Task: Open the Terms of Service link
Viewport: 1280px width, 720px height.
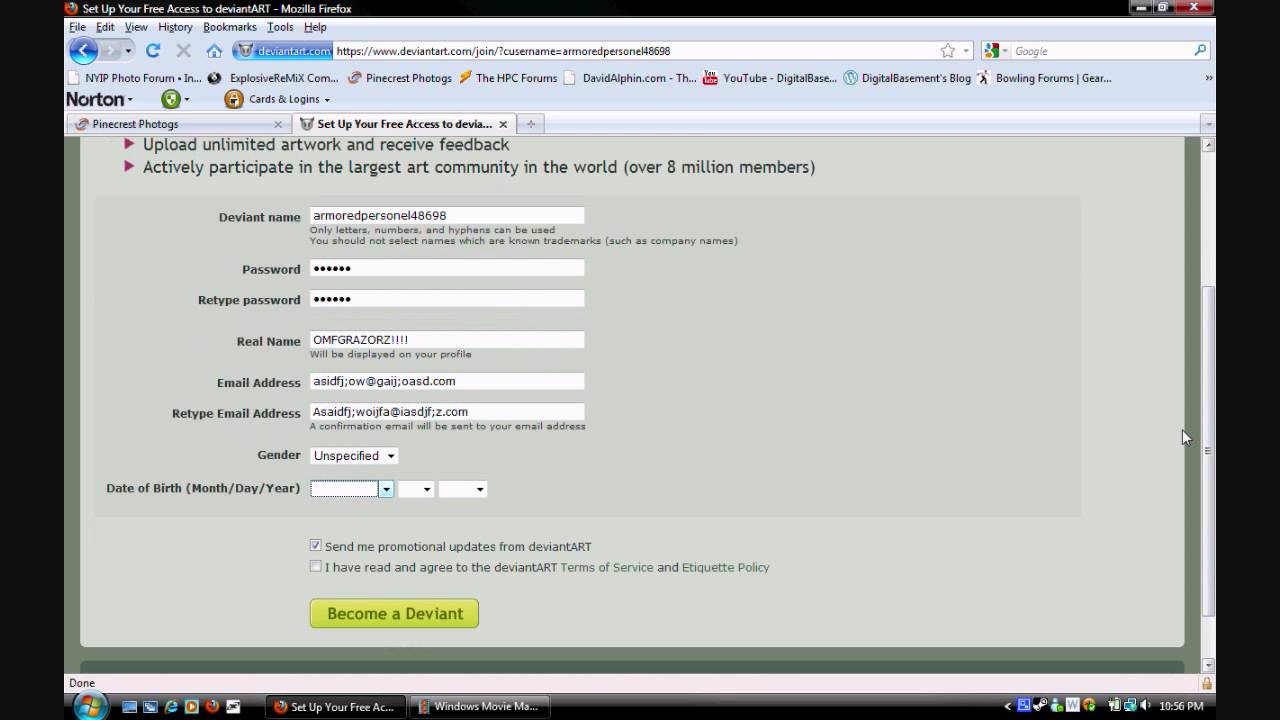Action: point(606,567)
